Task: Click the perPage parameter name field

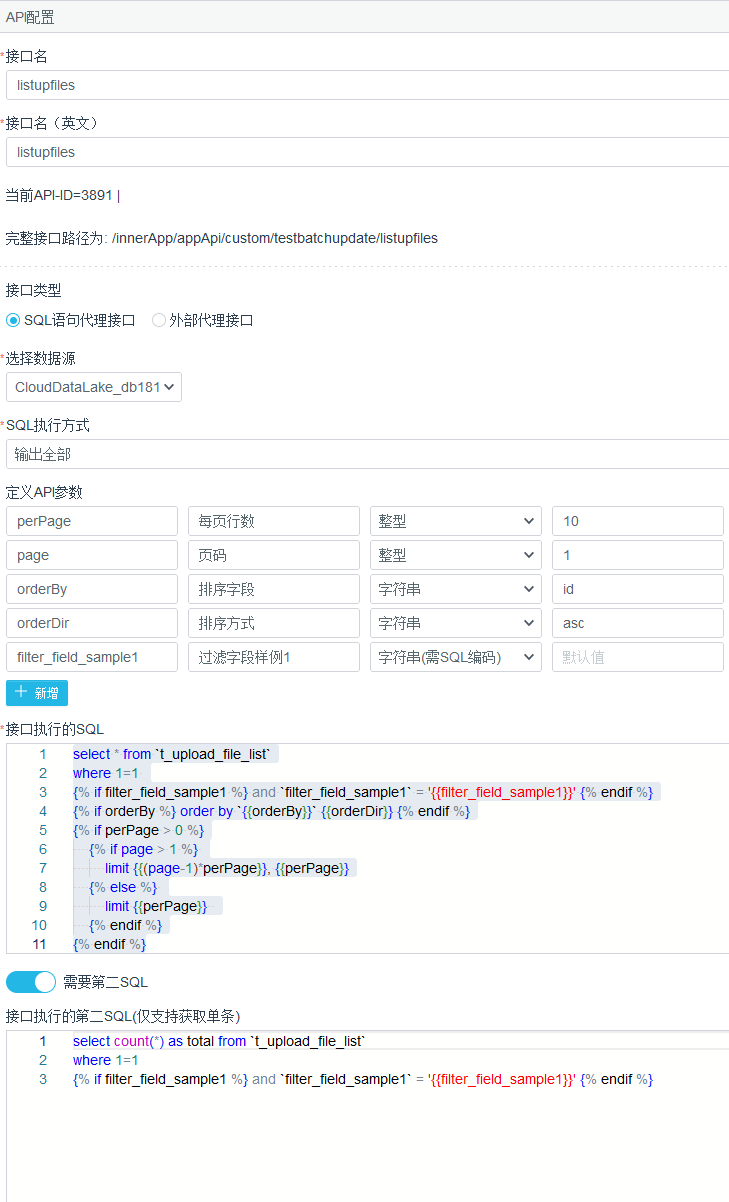Action: click(x=92, y=521)
